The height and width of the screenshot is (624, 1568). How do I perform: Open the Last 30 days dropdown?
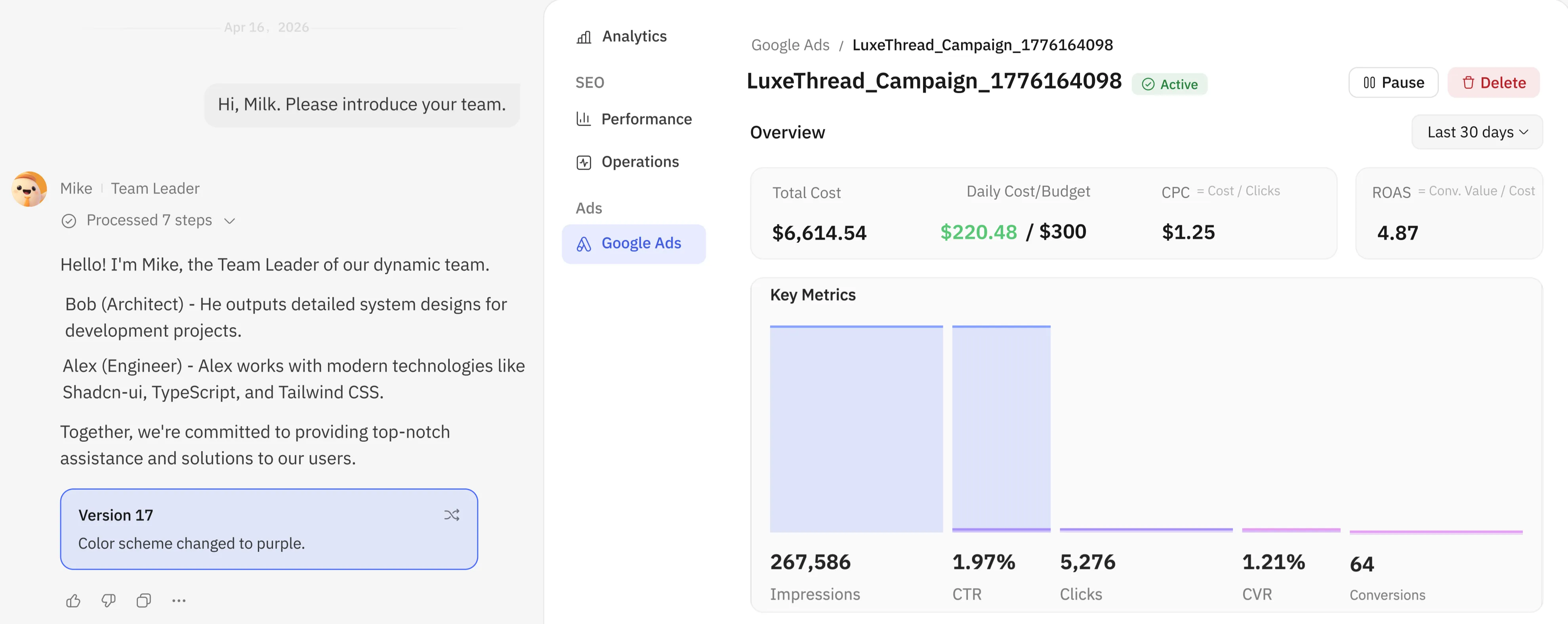(x=1477, y=132)
